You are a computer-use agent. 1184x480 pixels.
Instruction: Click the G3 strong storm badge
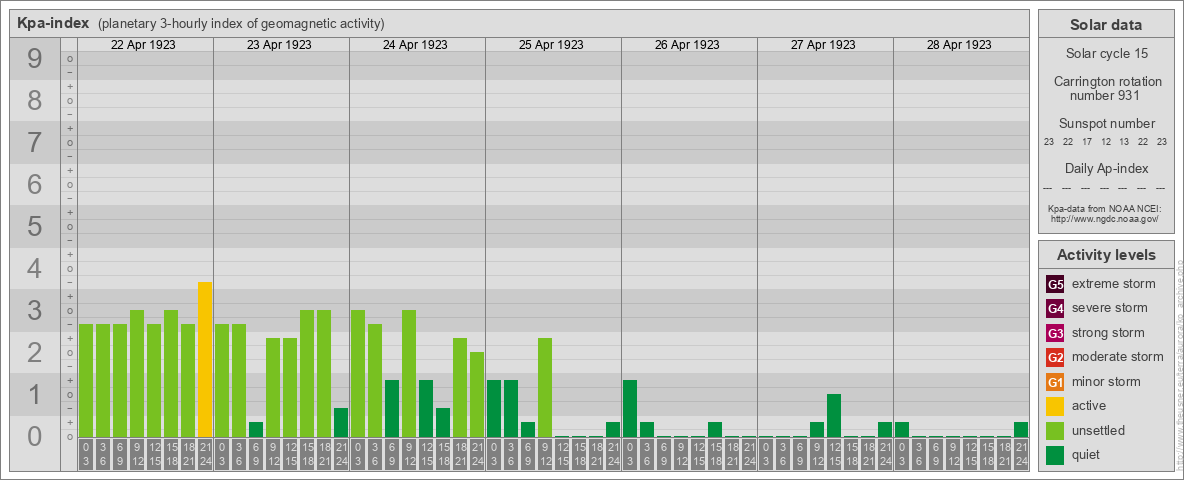point(1055,333)
